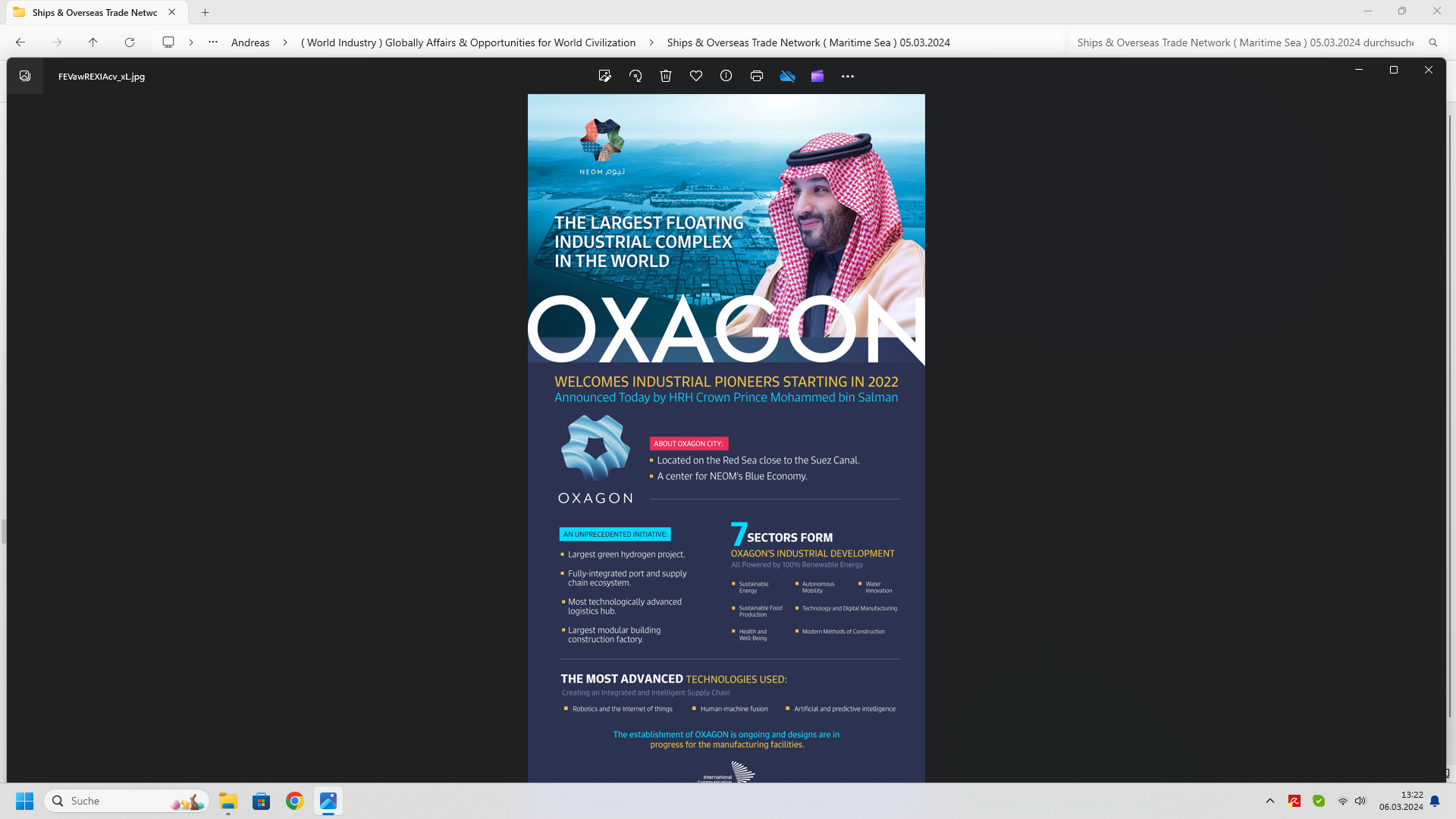
Task: Close the Ships & Overseas Trade Network tab
Action: (172, 12)
